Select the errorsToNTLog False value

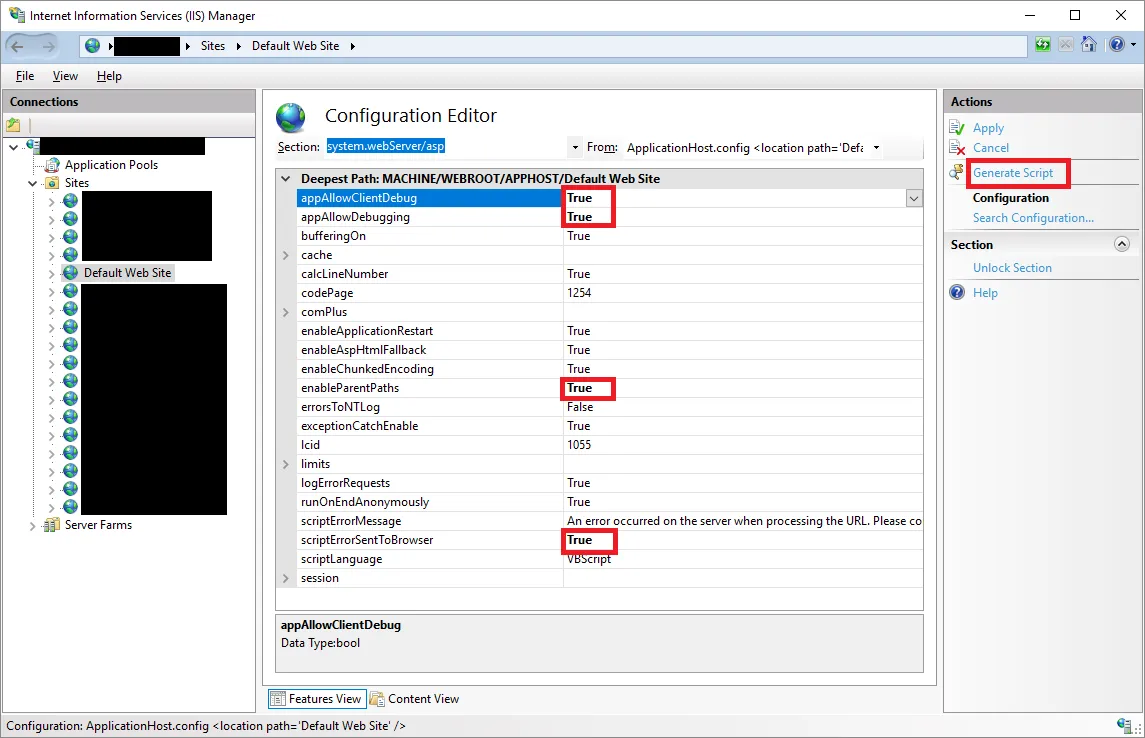tap(580, 407)
